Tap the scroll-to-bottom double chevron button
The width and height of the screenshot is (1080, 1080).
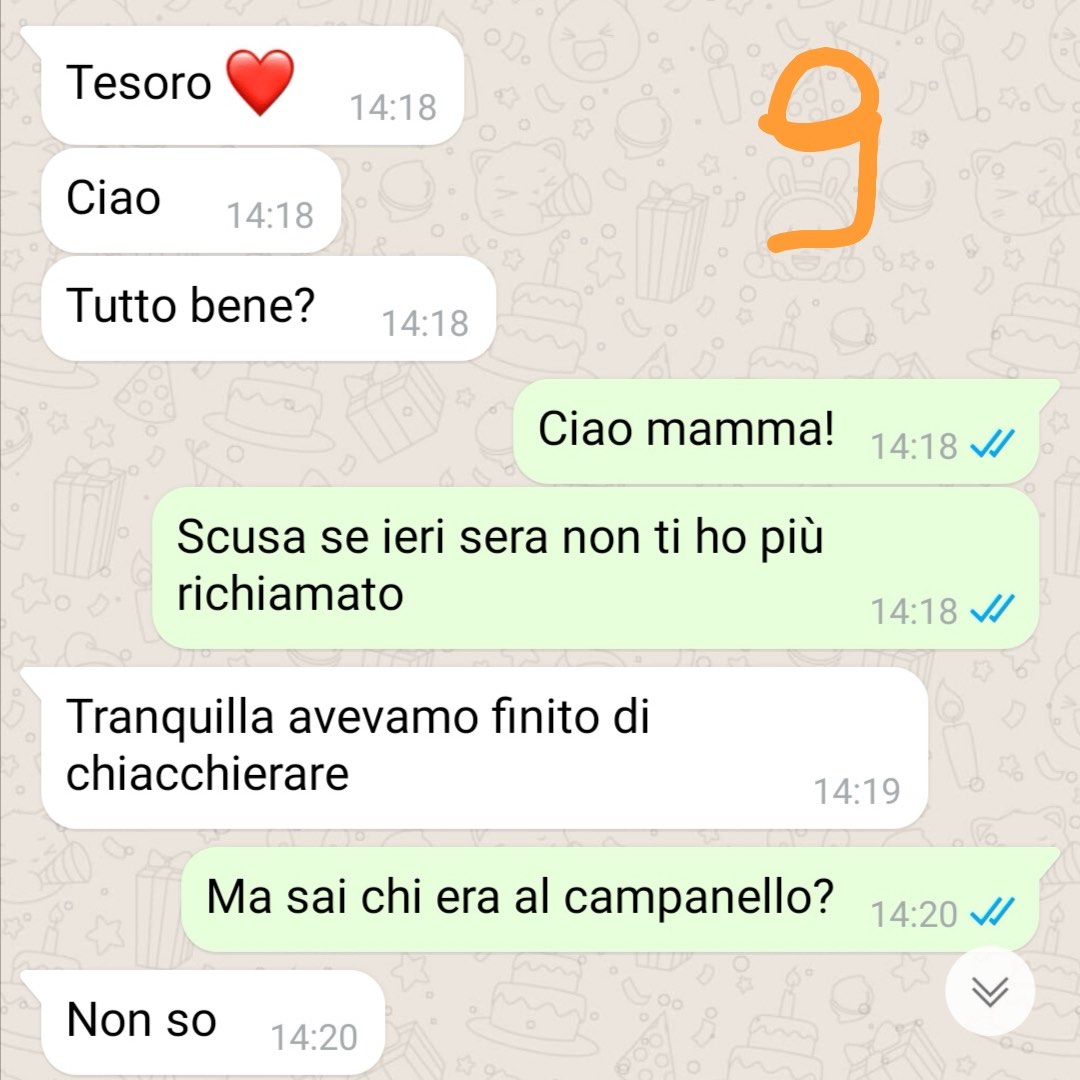(x=990, y=991)
